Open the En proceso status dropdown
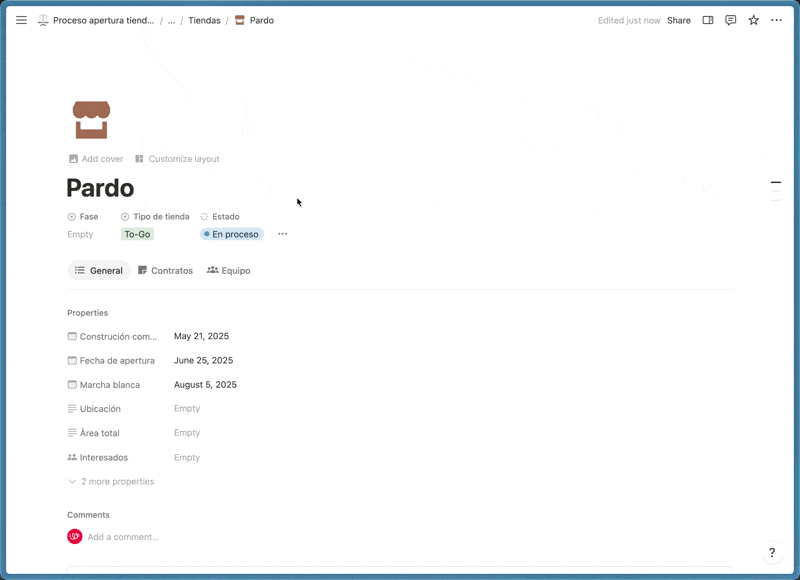The height and width of the screenshot is (580, 800). point(231,234)
